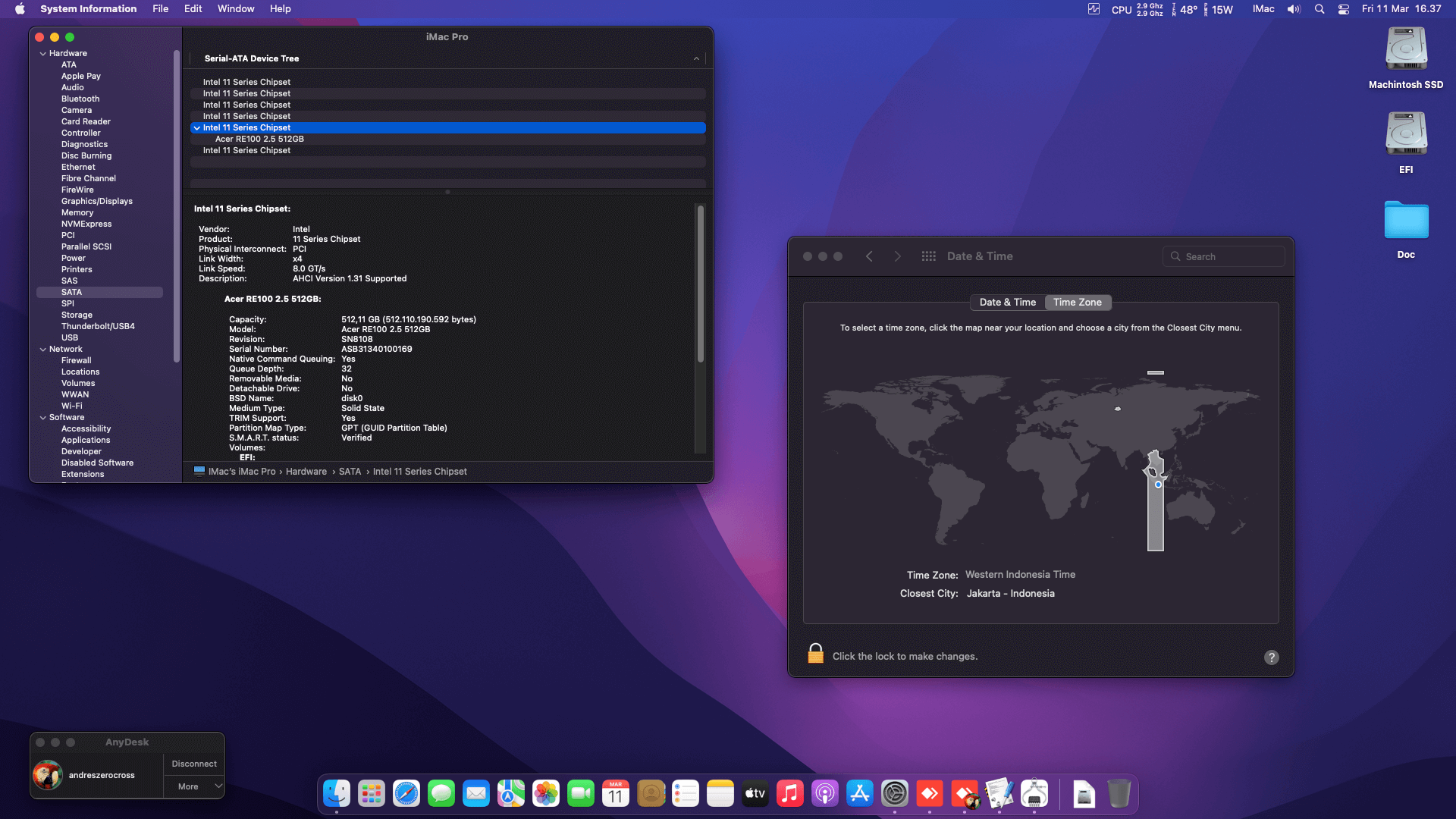The width and height of the screenshot is (1456, 819).
Task: Open System Preferences gear in Dock
Action: point(895,794)
